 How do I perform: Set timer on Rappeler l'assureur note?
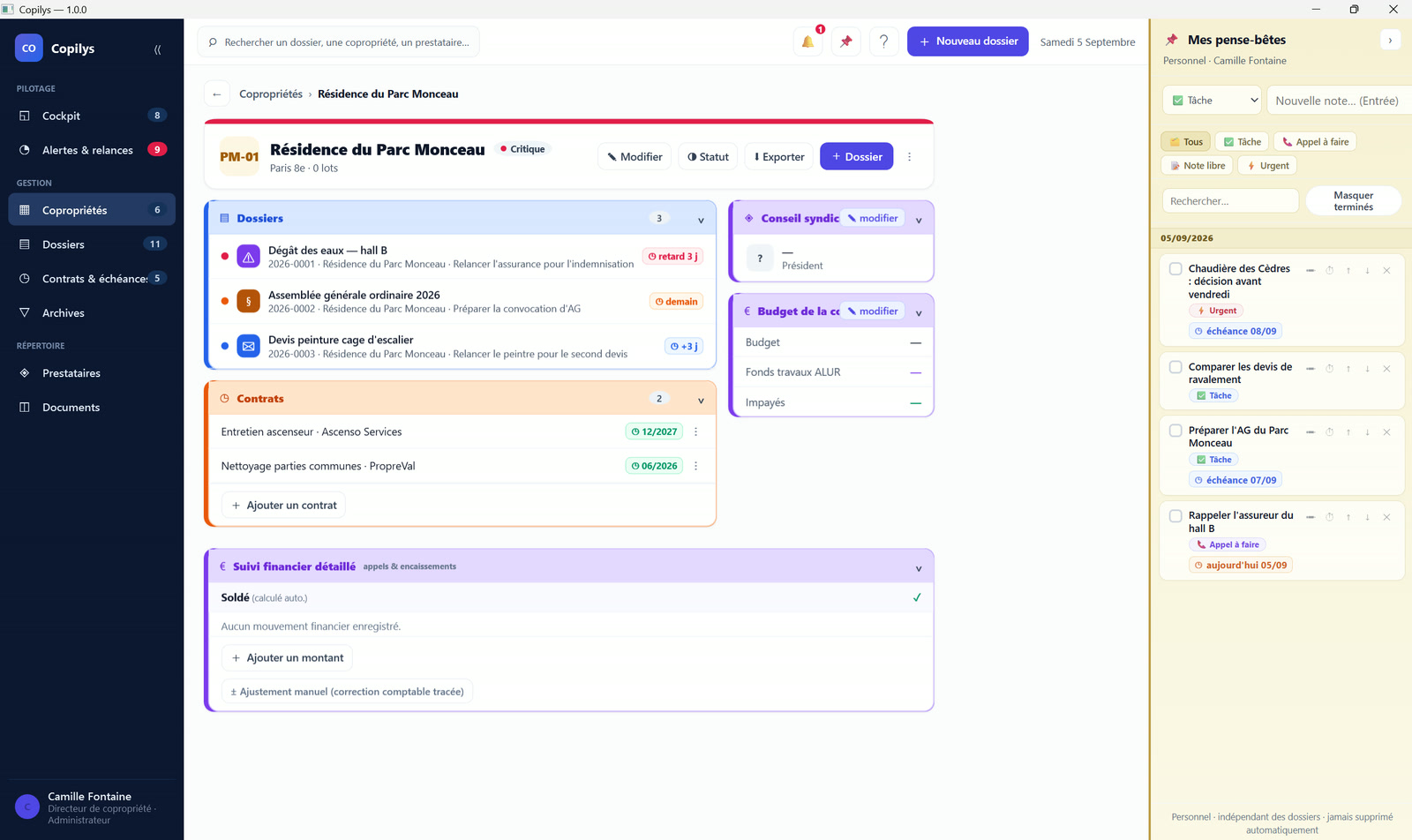tap(1330, 517)
